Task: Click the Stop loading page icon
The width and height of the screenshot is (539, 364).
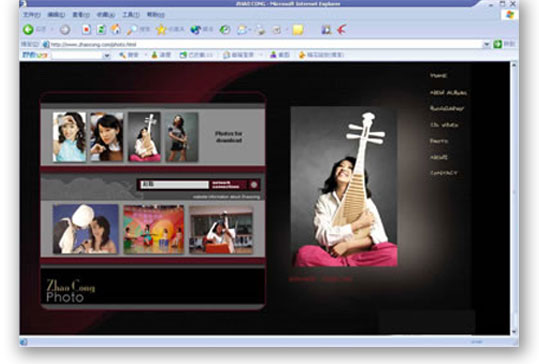Action: (86, 30)
